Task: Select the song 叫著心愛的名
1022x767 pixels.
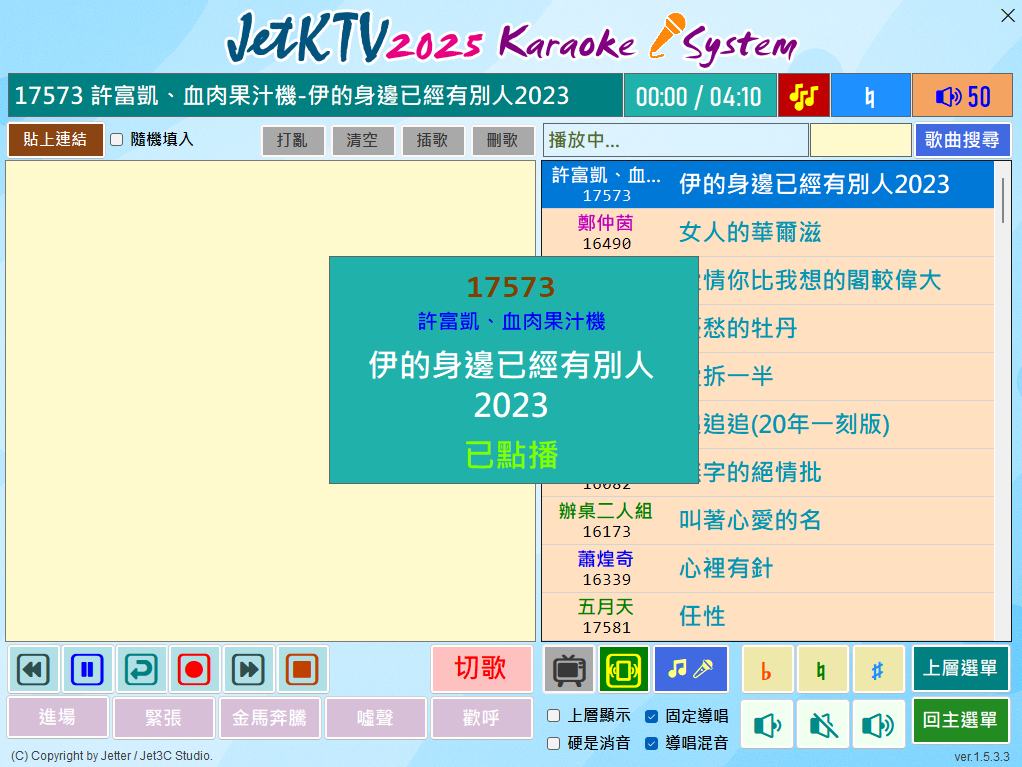Action: 768,521
